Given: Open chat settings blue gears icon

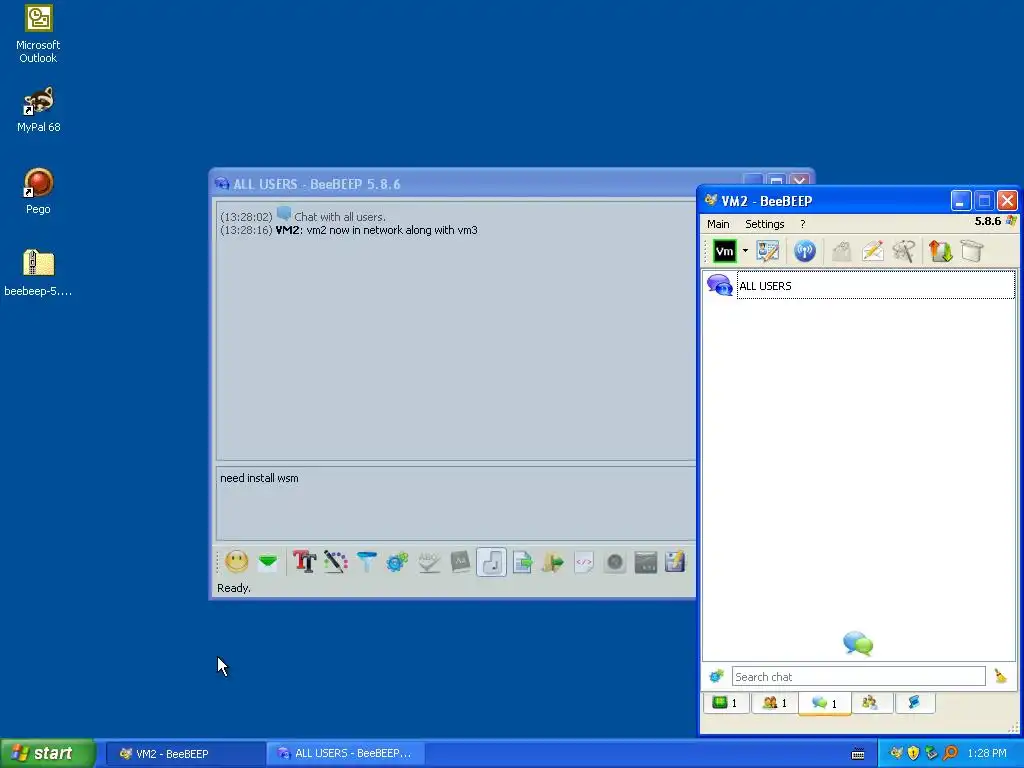Looking at the screenshot, I should (397, 562).
